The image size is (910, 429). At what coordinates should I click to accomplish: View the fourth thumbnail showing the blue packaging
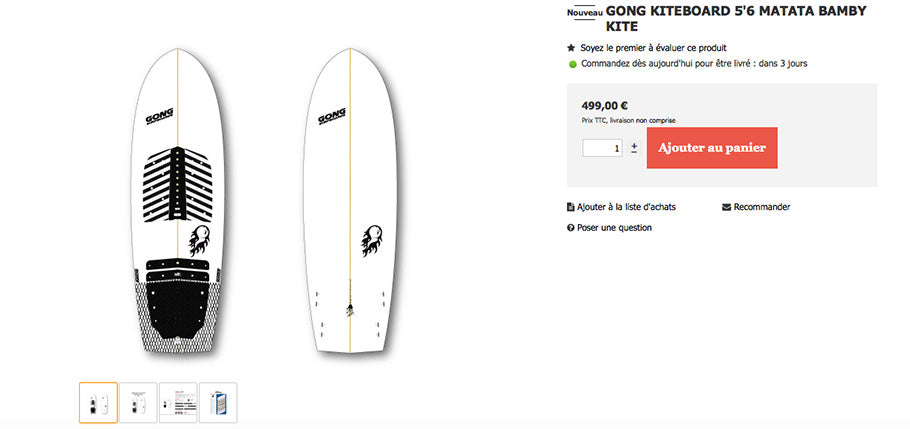(218, 402)
